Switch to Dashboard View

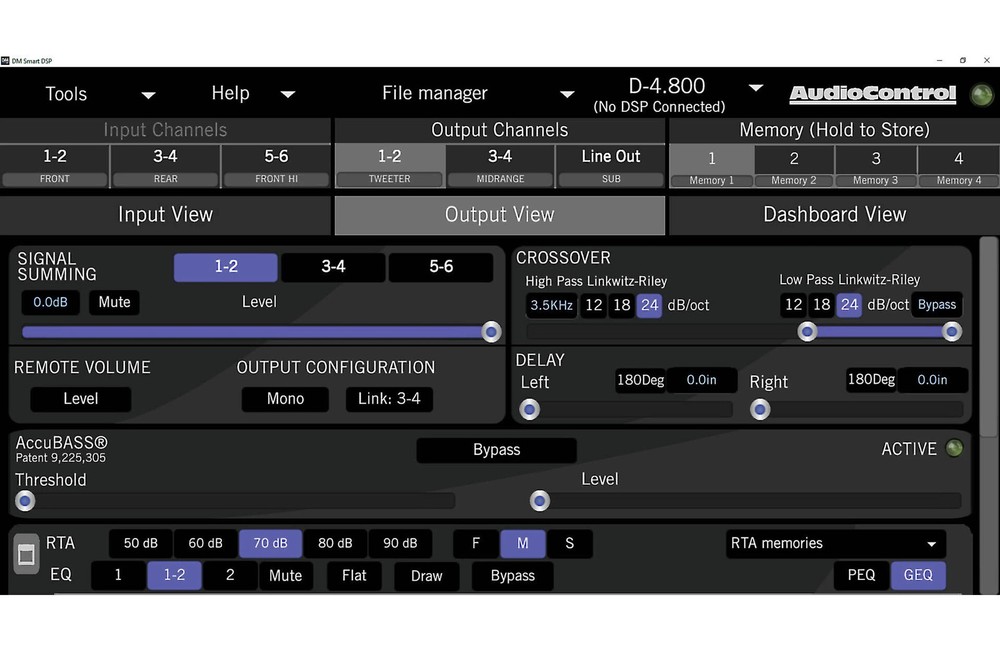click(834, 215)
